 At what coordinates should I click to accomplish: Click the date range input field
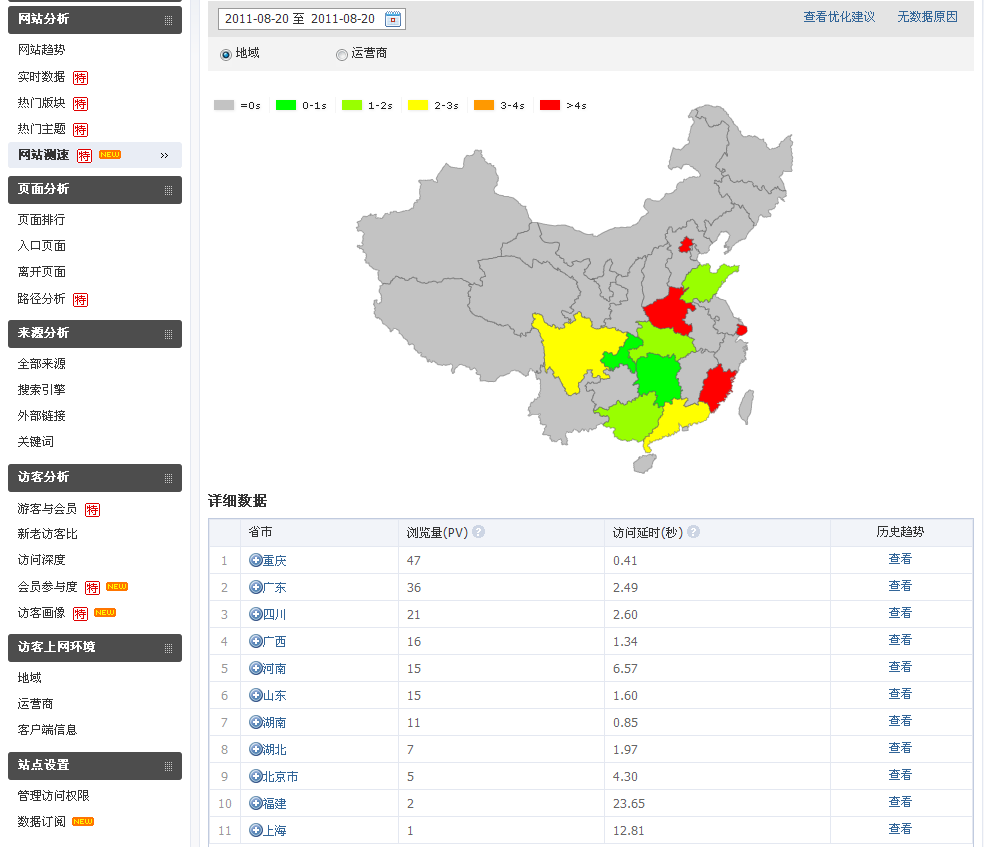pyautogui.click(x=311, y=19)
